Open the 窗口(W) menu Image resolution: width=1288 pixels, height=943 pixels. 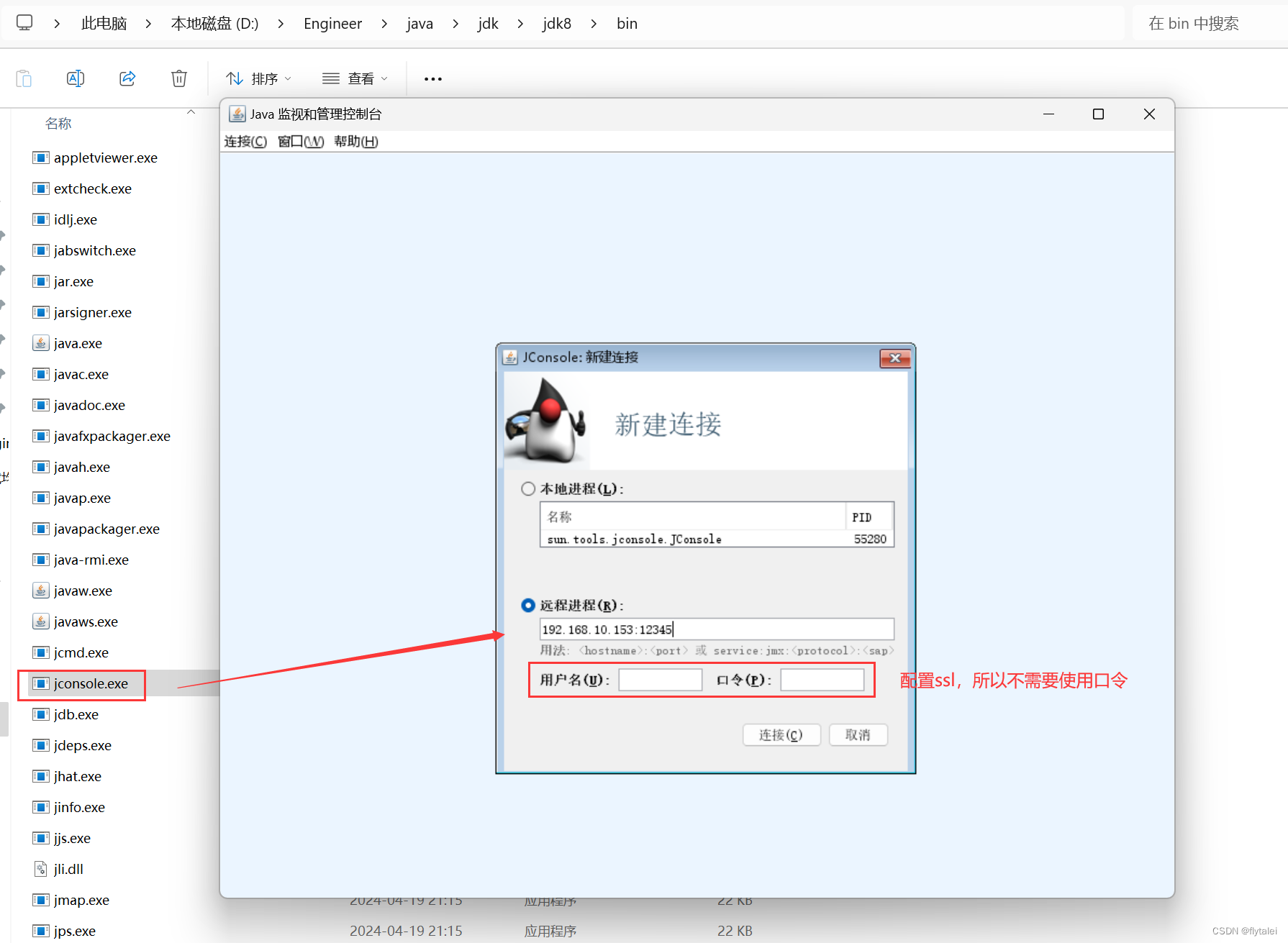point(301,142)
